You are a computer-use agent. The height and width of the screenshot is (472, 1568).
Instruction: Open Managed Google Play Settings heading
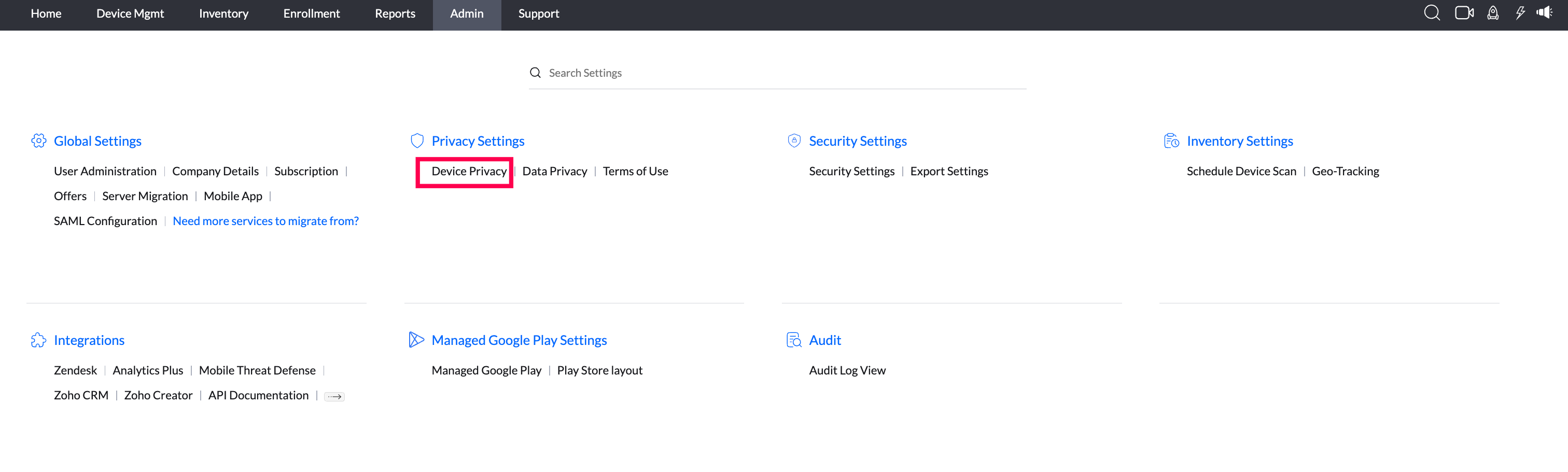[x=519, y=340]
